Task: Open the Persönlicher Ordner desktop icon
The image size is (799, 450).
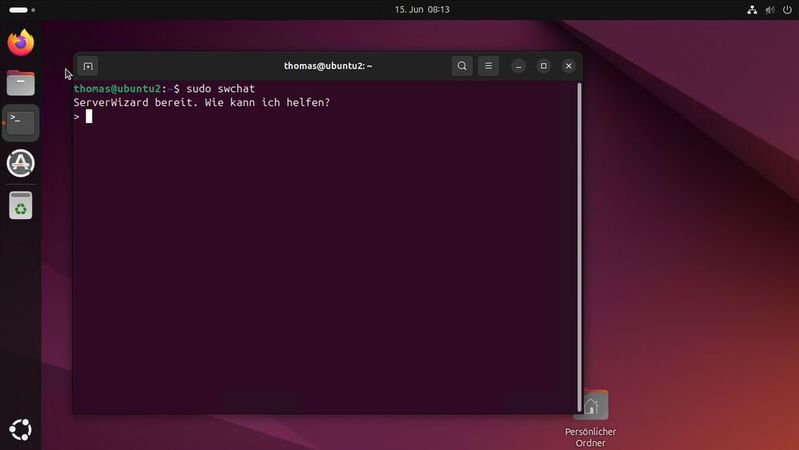Action: [x=591, y=419]
